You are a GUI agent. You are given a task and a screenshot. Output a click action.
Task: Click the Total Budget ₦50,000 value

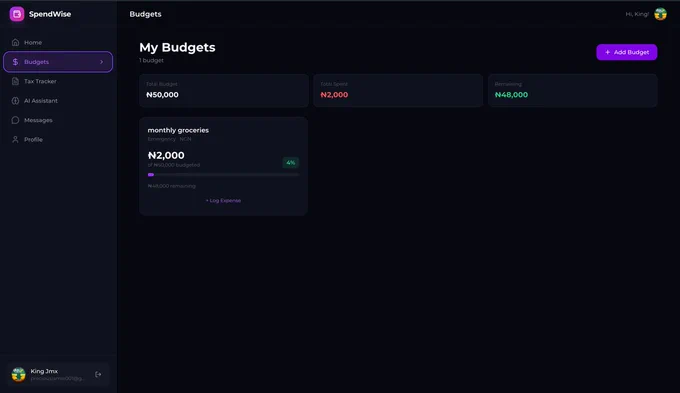pyautogui.click(x=162, y=95)
